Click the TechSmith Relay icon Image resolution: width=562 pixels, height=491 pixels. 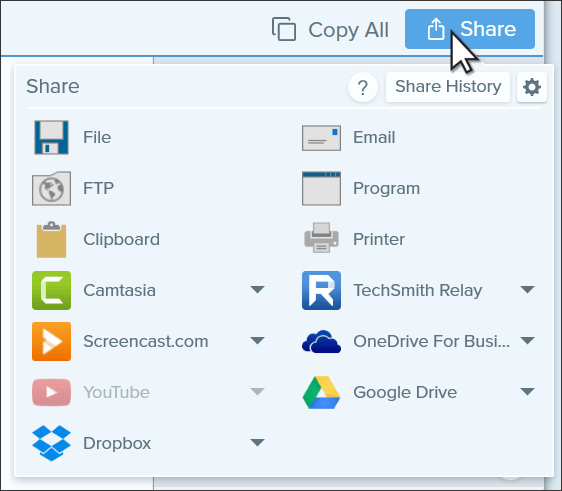(x=321, y=290)
